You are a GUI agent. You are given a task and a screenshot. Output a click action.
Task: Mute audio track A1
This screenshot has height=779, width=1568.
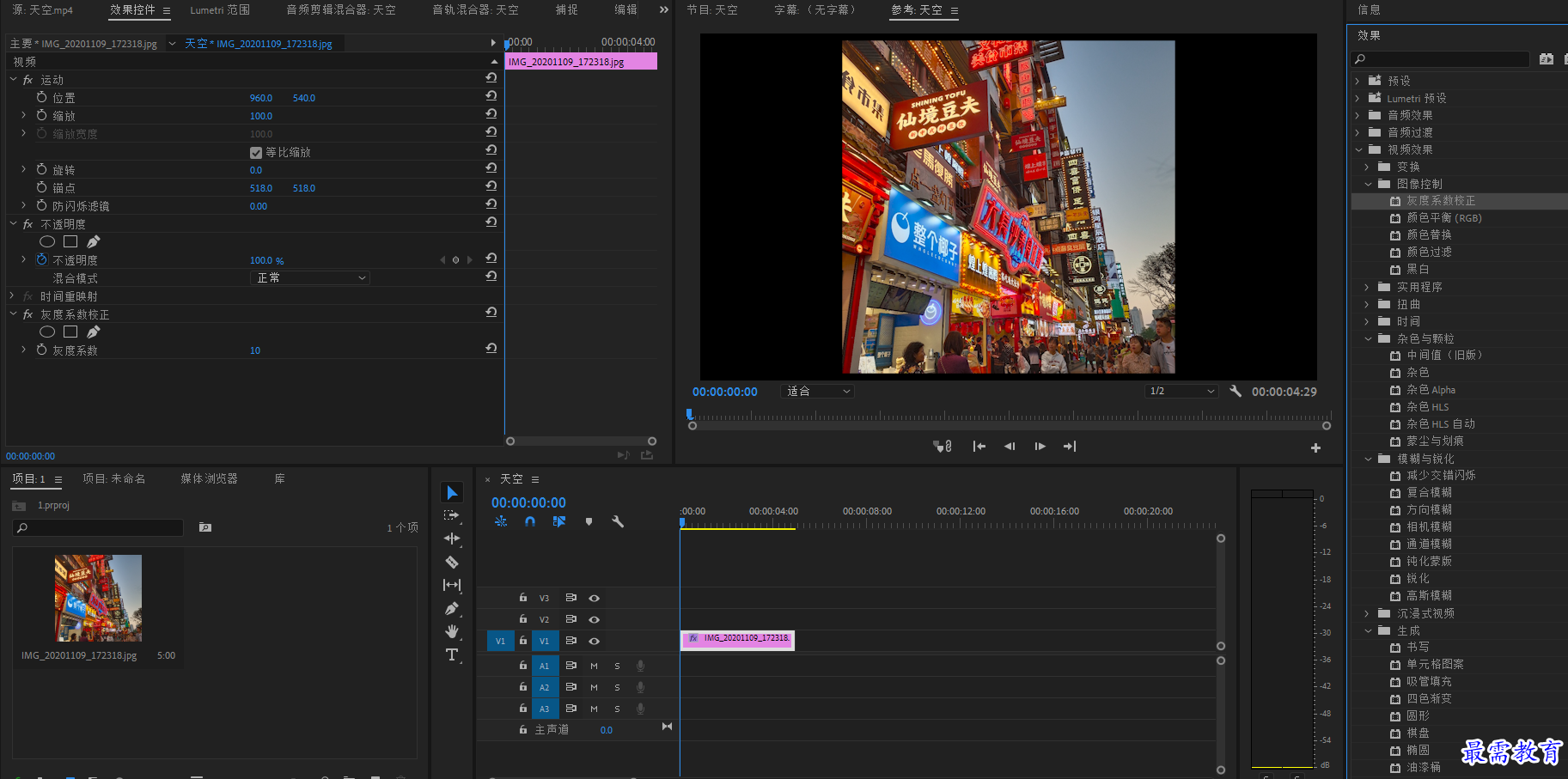594,666
